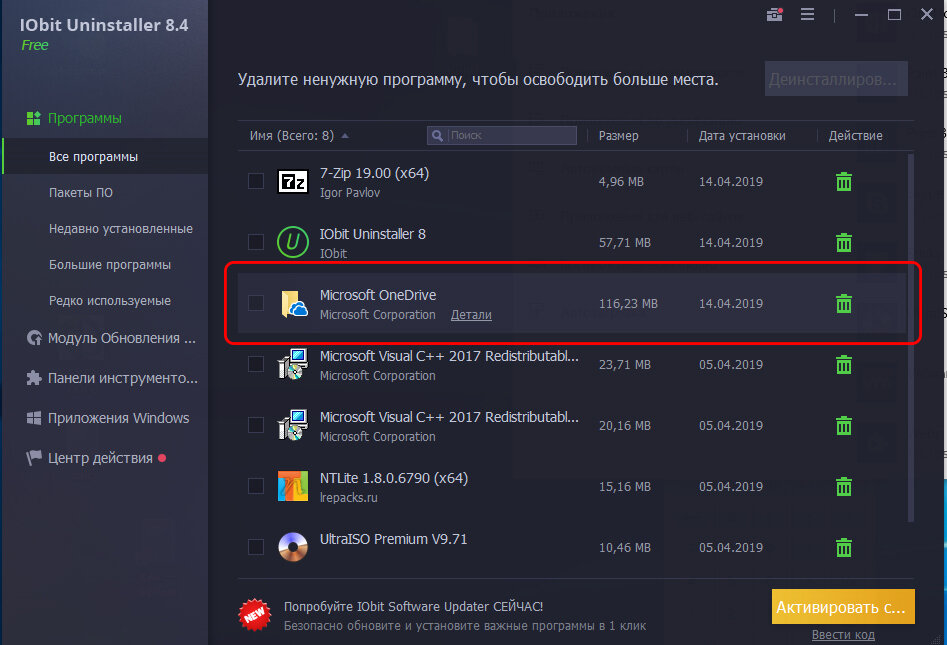The height and width of the screenshot is (645, 947).
Task: Click the IObit Uninstaller green U icon
Action: [x=292, y=242]
